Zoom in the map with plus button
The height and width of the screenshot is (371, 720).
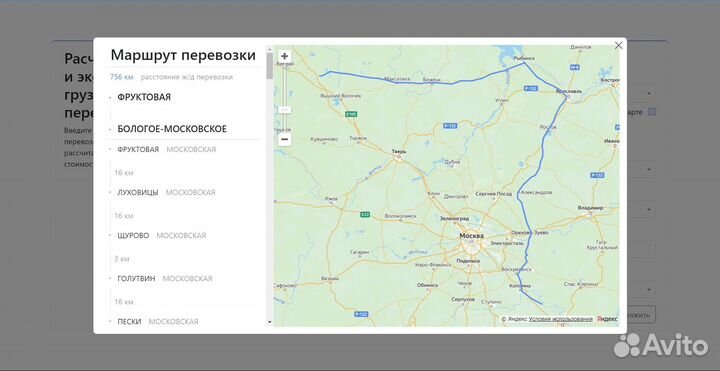tap(285, 56)
